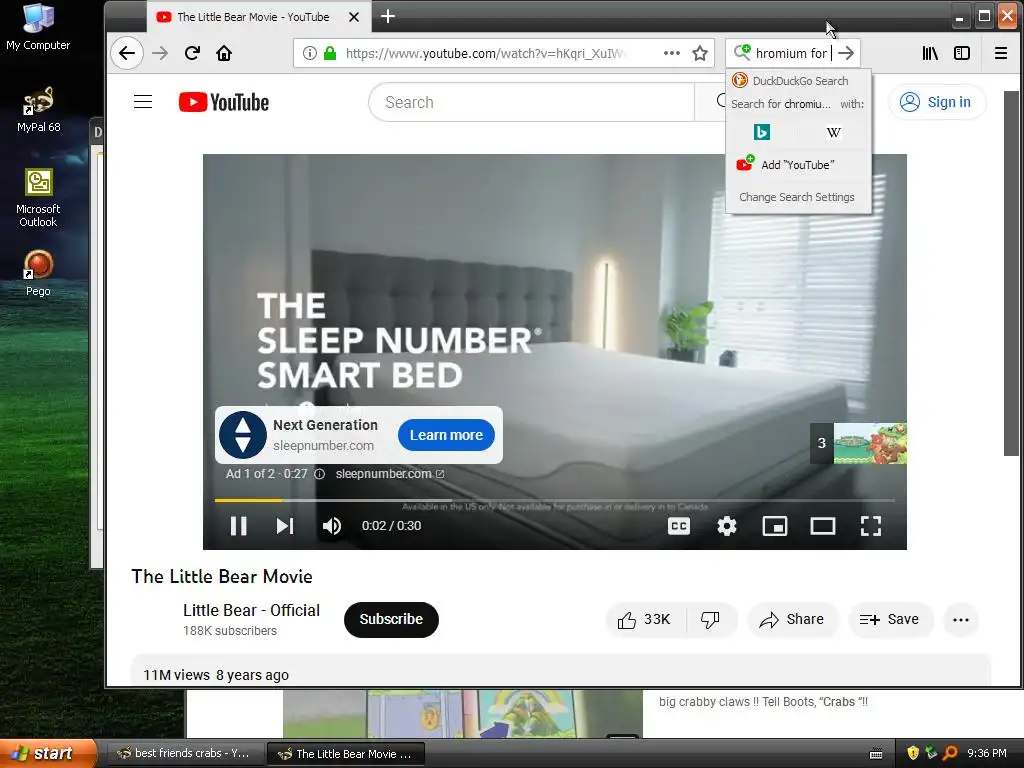Search with the Wikipedia one-click engine icon
This screenshot has width=1024, height=768.
(x=833, y=132)
